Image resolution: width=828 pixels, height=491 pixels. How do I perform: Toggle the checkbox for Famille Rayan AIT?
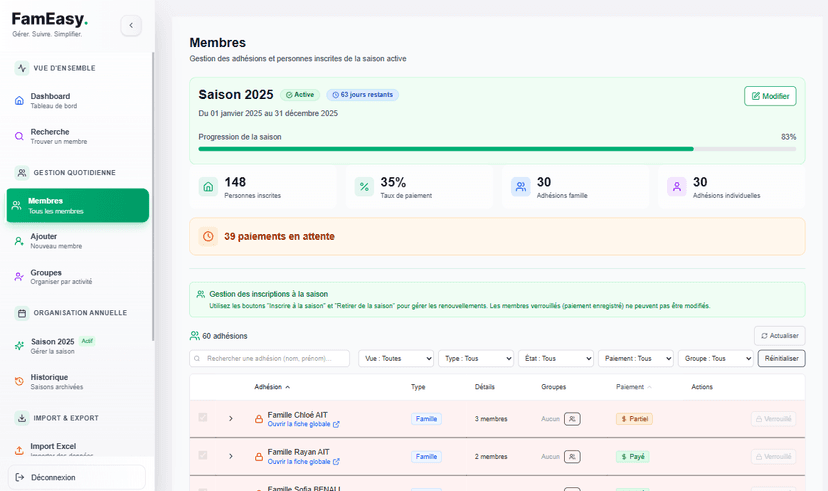[x=203, y=455]
